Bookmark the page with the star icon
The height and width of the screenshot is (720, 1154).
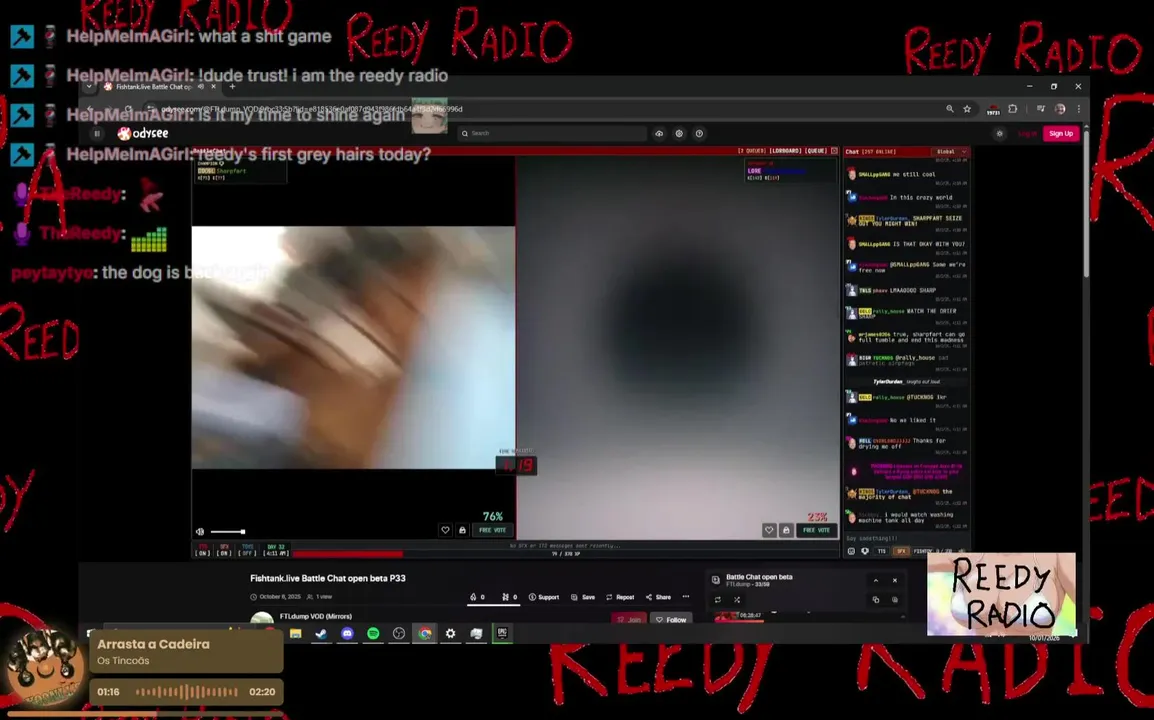click(x=967, y=109)
